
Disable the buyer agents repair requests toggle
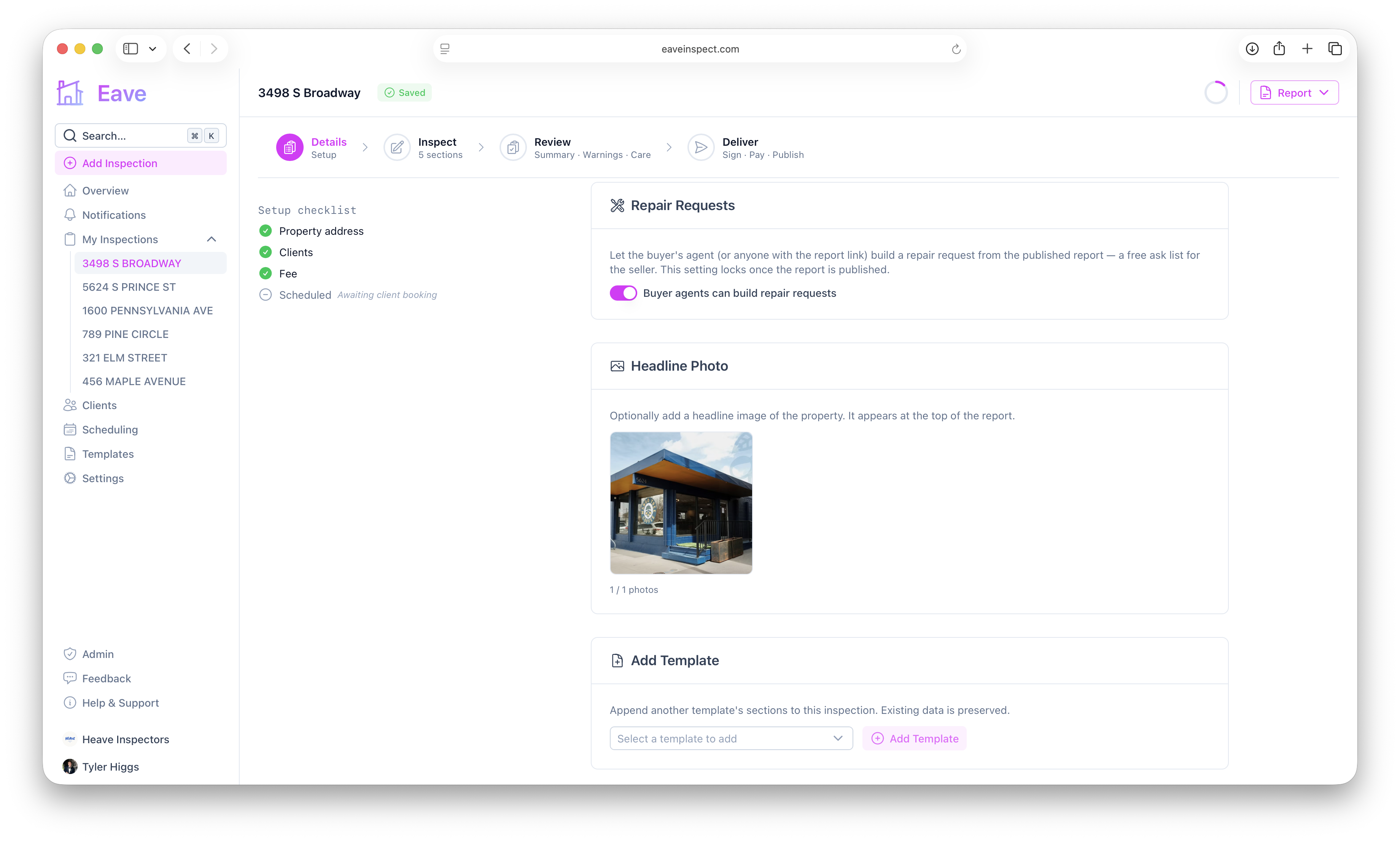(x=623, y=293)
